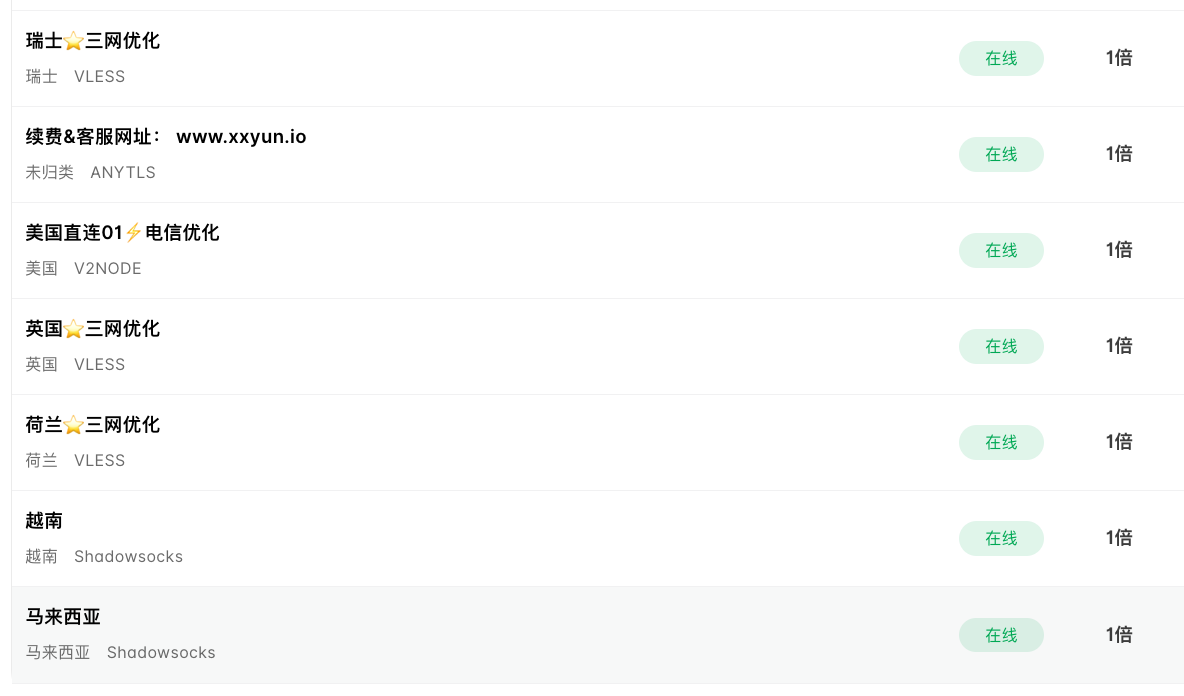Click the 在线 badge for 瑞士 node

(1001, 58)
